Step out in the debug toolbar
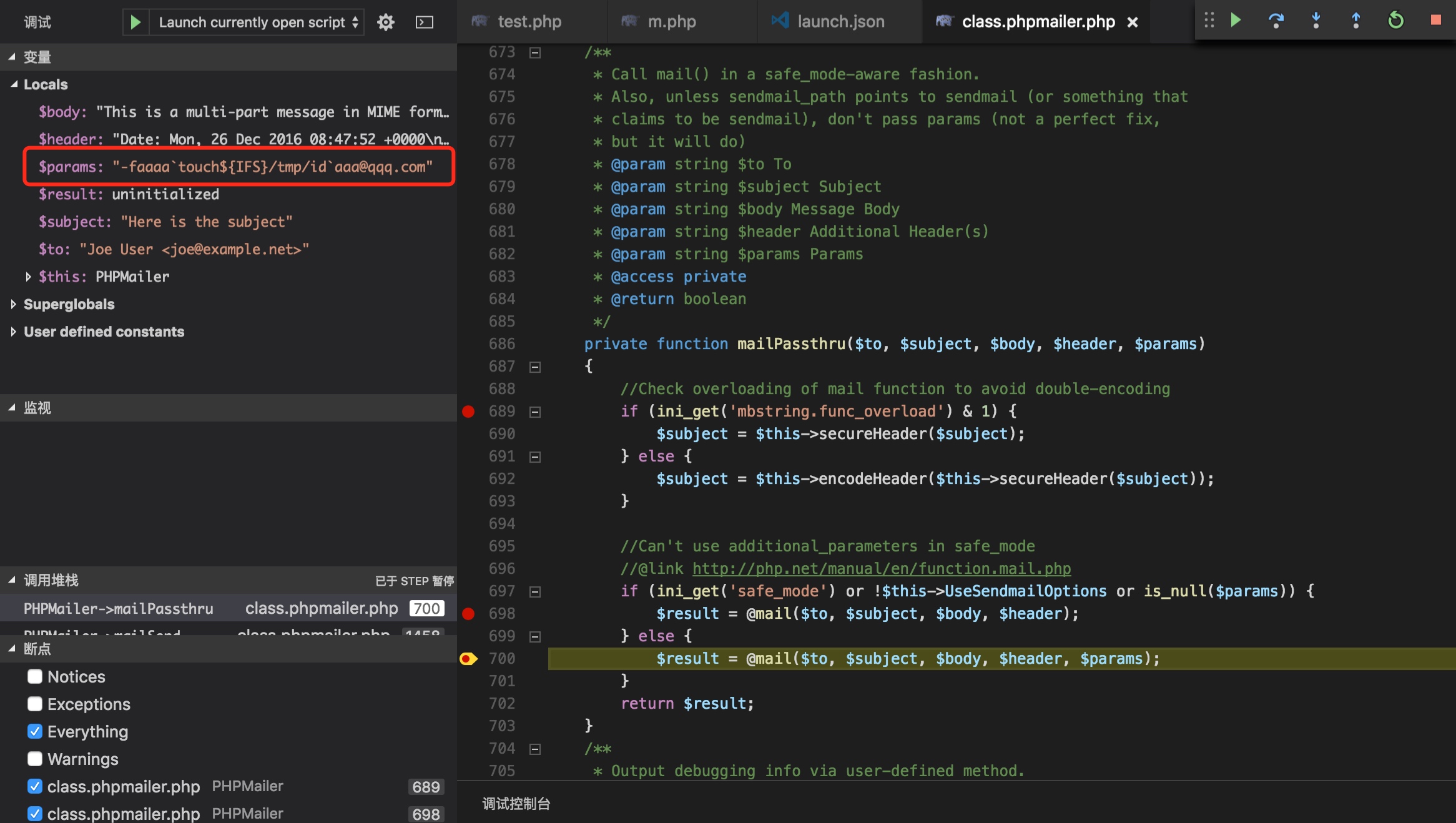This screenshot has width=1456, height=823. click(1355, 20)
